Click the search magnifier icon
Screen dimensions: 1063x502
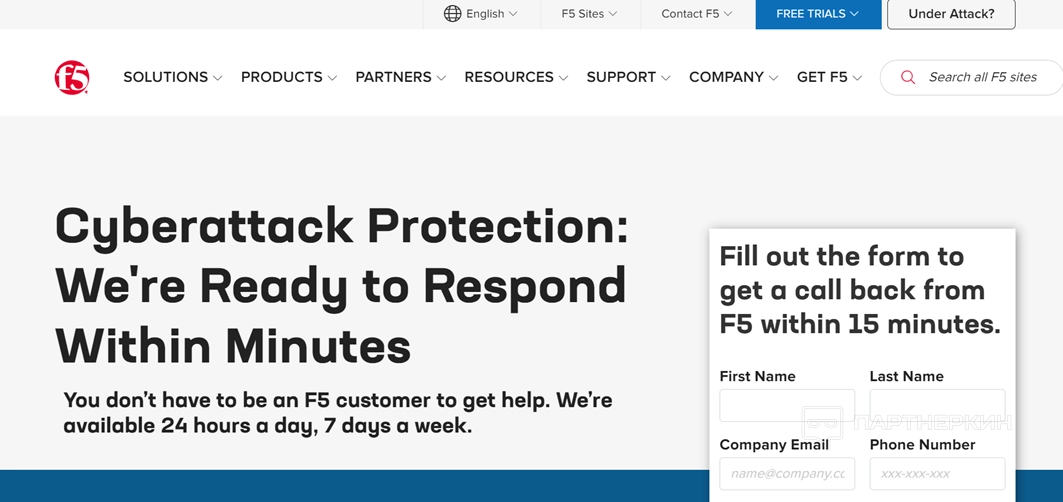(908, 77)
